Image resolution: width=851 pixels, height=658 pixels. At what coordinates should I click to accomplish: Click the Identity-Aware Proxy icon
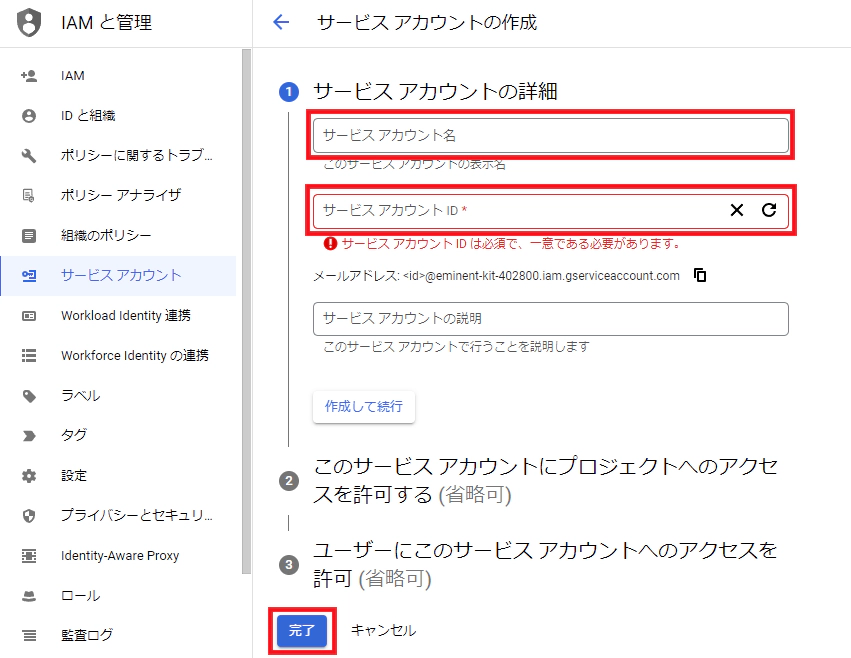click(29, 556)
